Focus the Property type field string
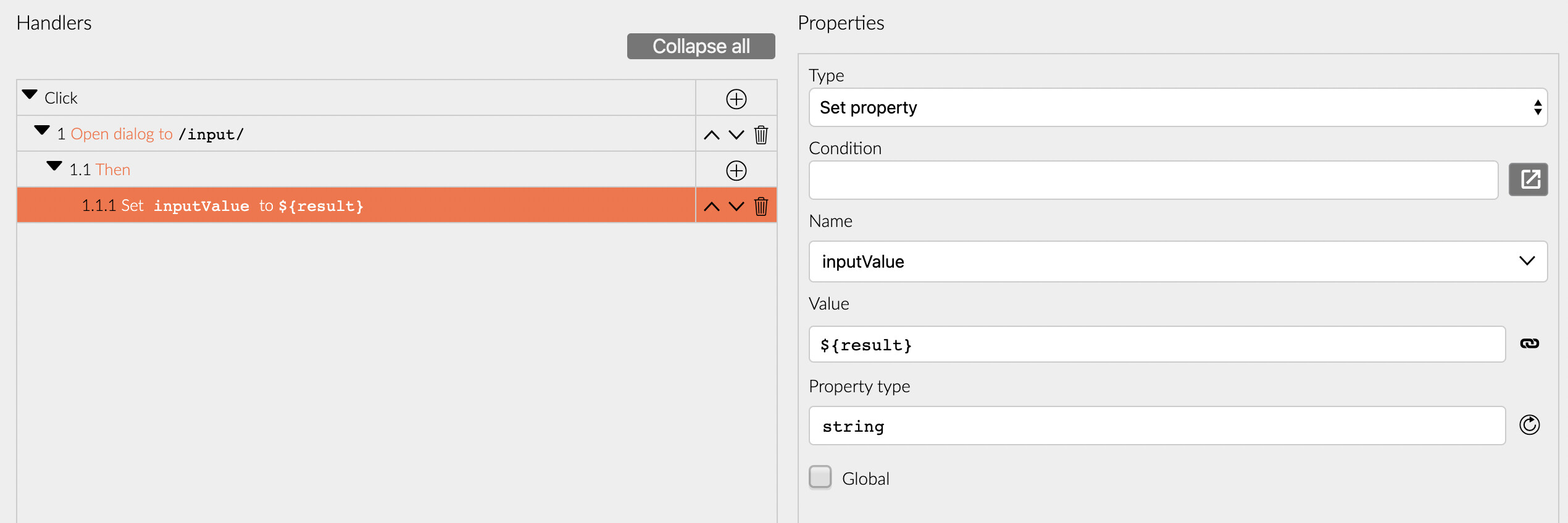Screen dimensions: 1568x523 coord(1157,426)
